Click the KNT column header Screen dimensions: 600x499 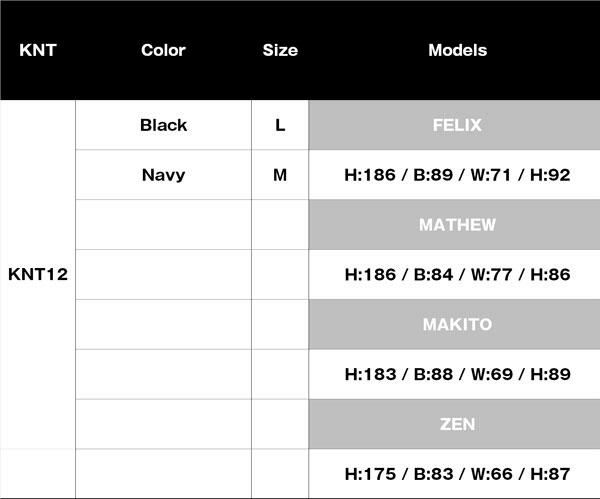pyautogui.click(x=38, y=50)
